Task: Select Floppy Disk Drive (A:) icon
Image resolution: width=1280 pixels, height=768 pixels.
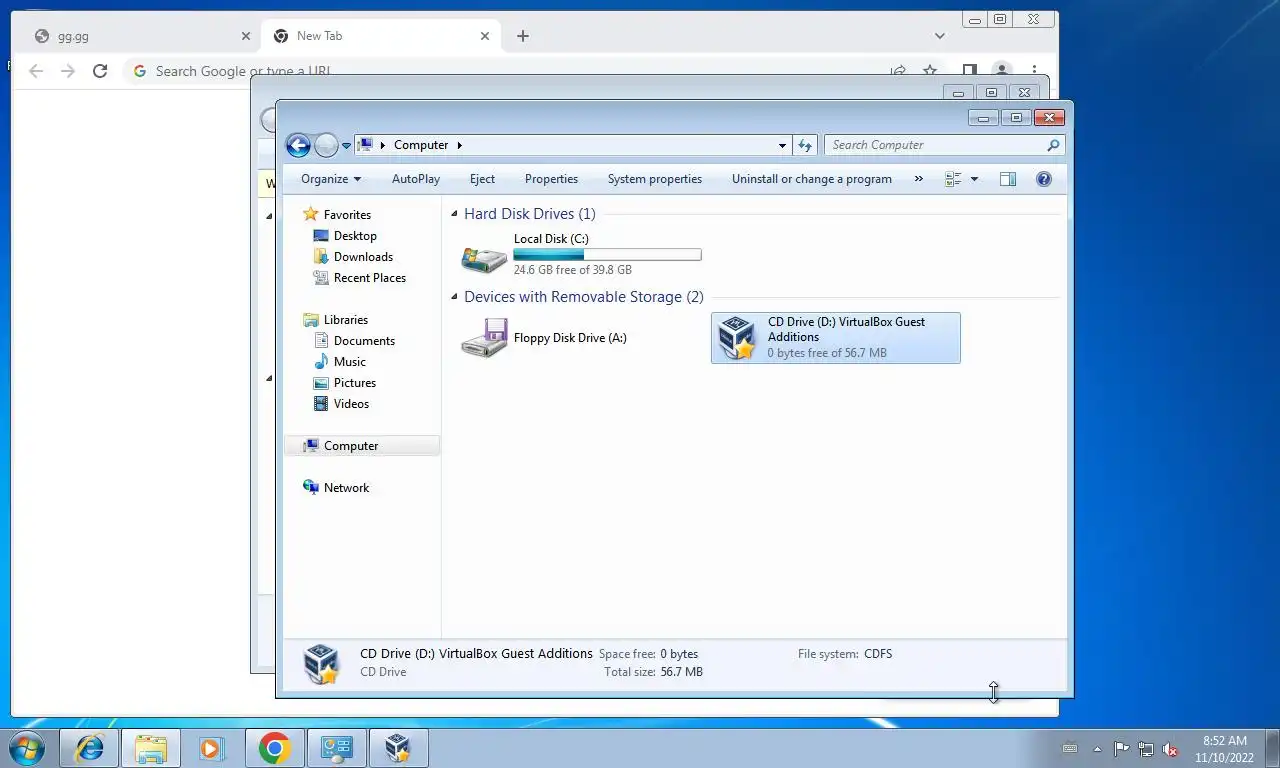Action: coord(484,338)
